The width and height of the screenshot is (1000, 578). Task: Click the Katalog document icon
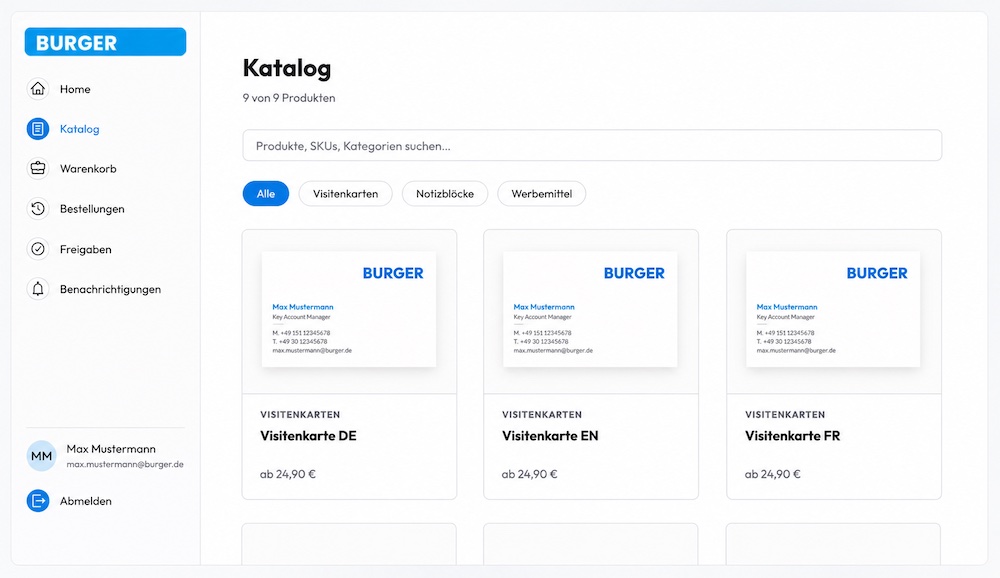pyautogui.click(x=38, y=129)
